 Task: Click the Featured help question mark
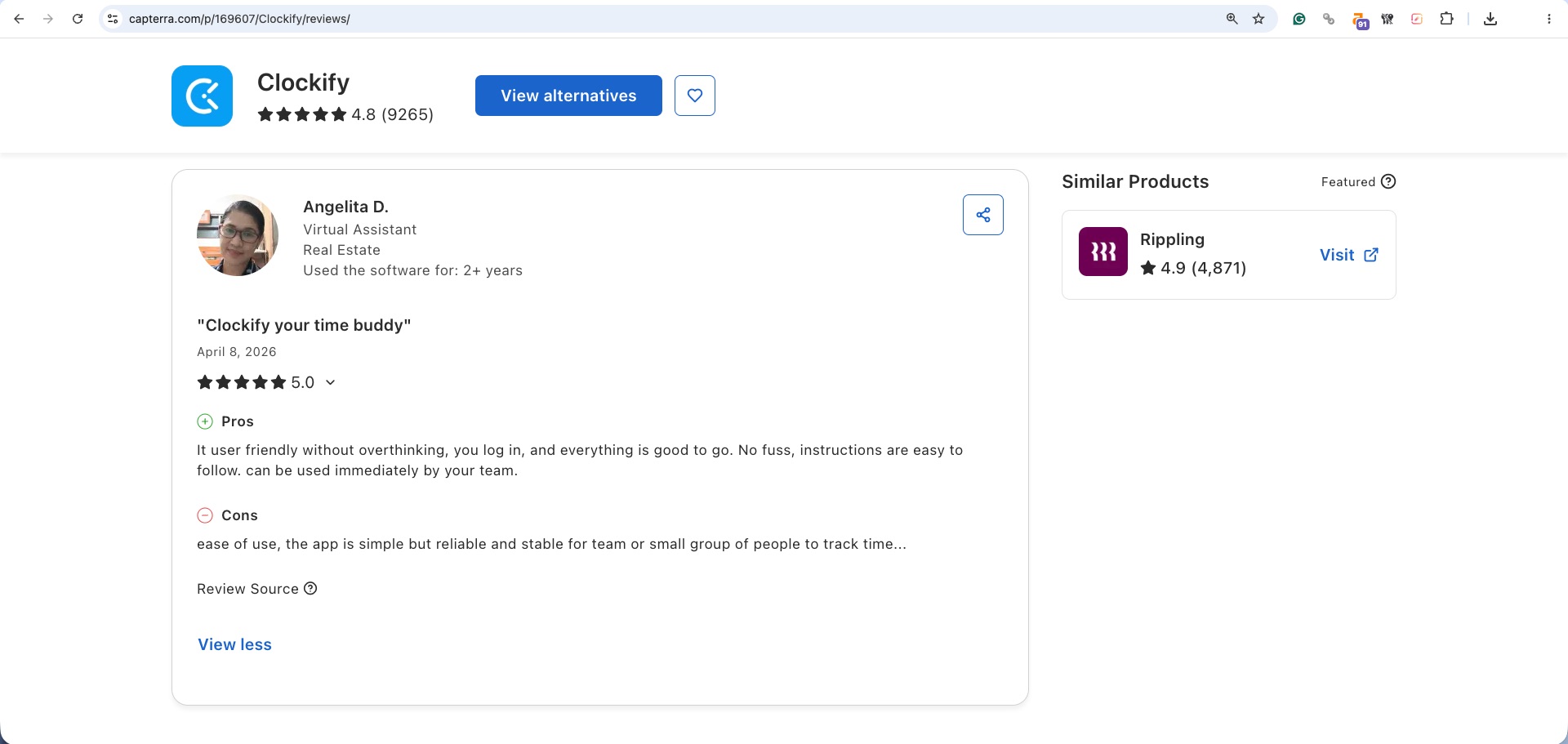(x=1388, y=181)
